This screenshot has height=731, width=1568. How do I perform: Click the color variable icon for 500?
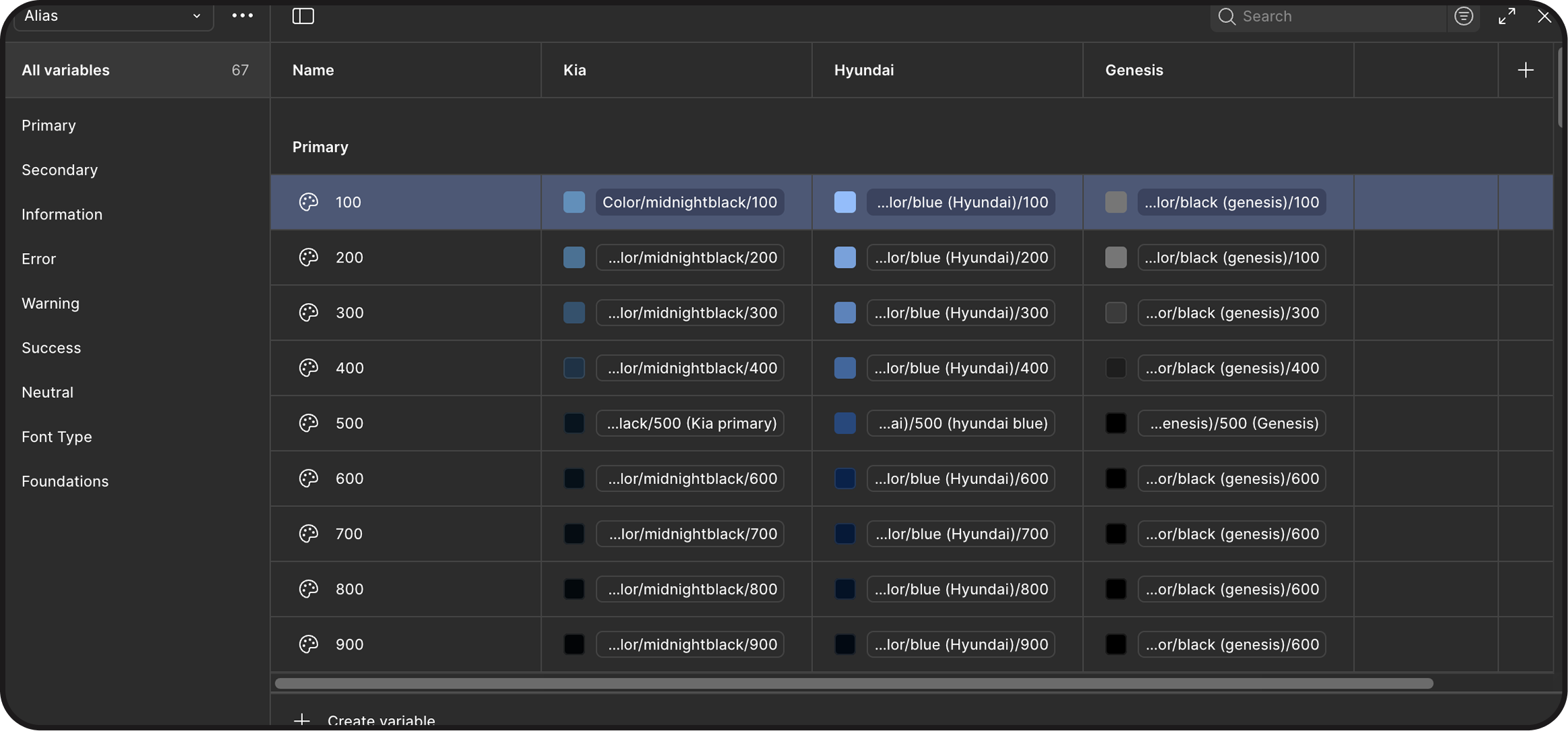pos(308,423)
